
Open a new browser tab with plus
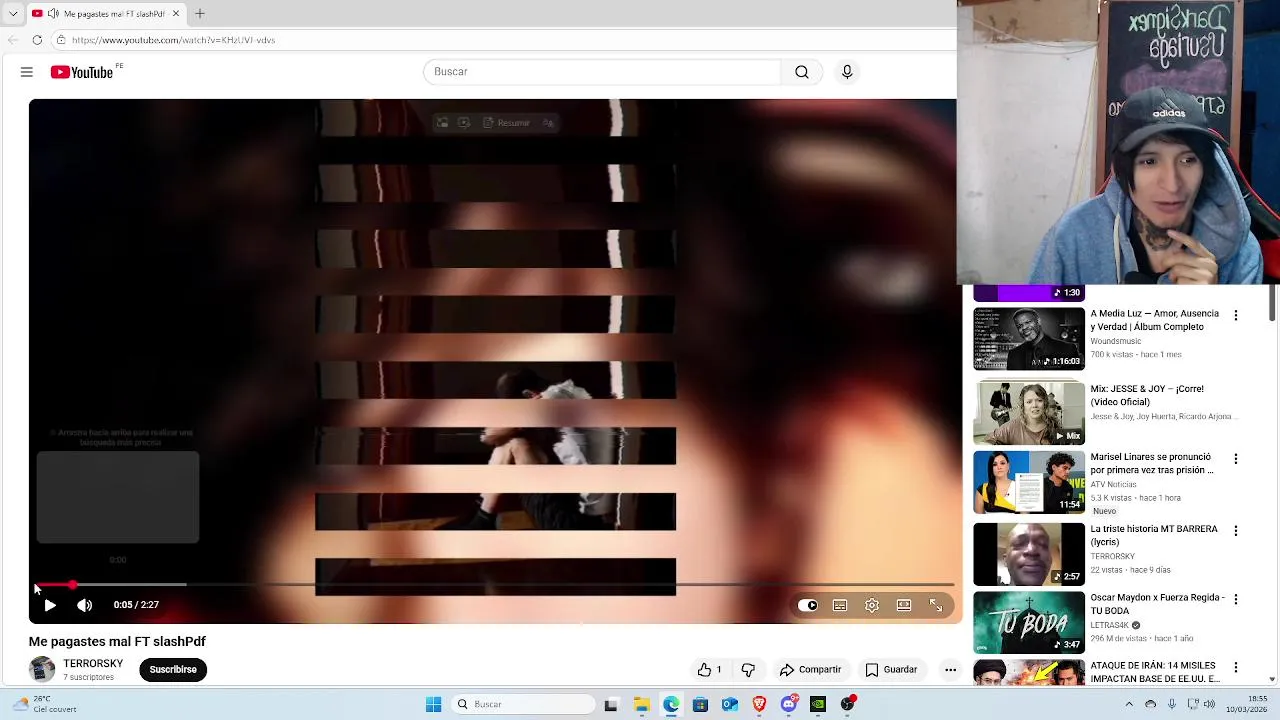[x=200, y=13]
